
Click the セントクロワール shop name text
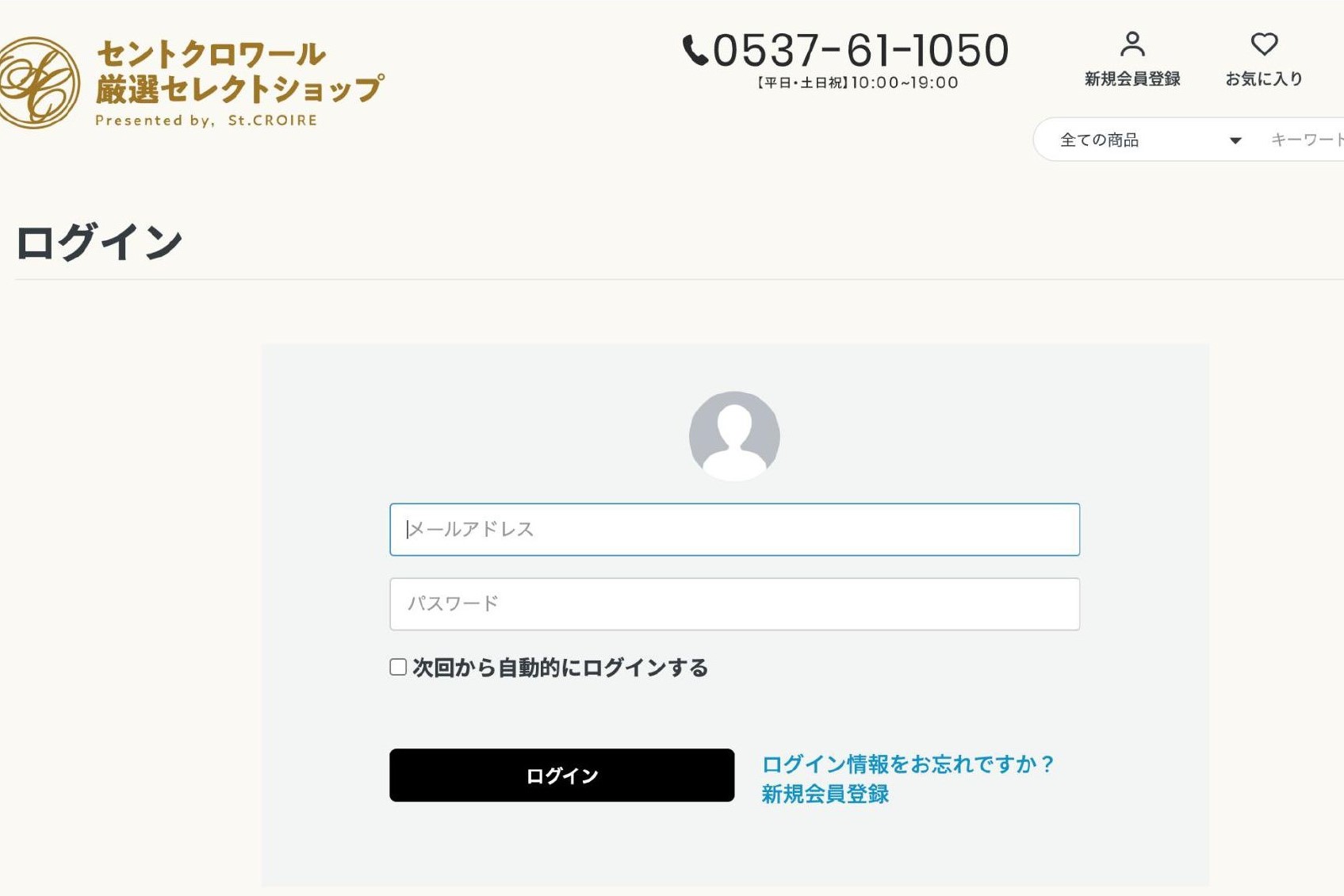[211, 55]
